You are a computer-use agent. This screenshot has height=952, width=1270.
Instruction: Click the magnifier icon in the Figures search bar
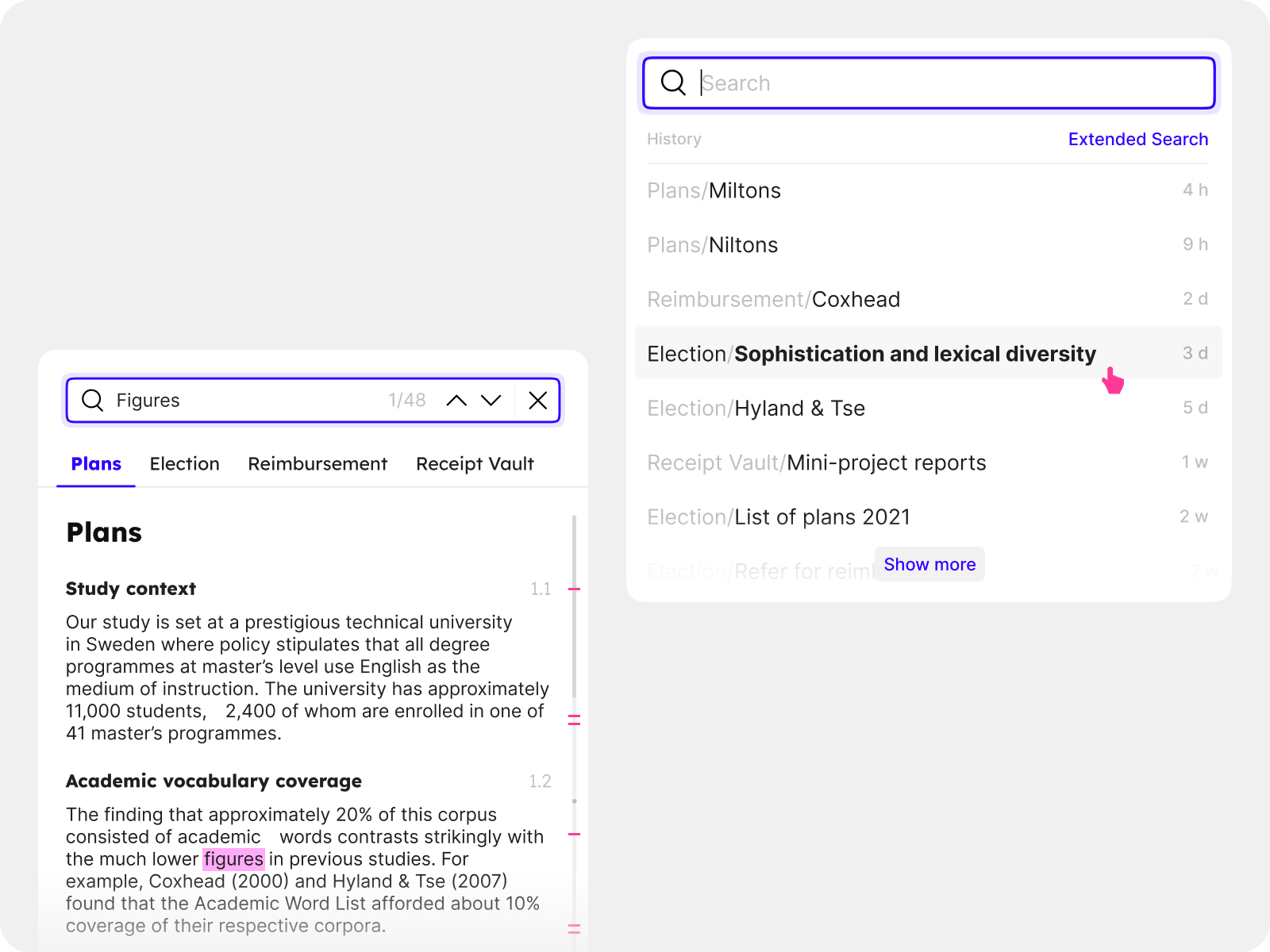click(93, 401)
